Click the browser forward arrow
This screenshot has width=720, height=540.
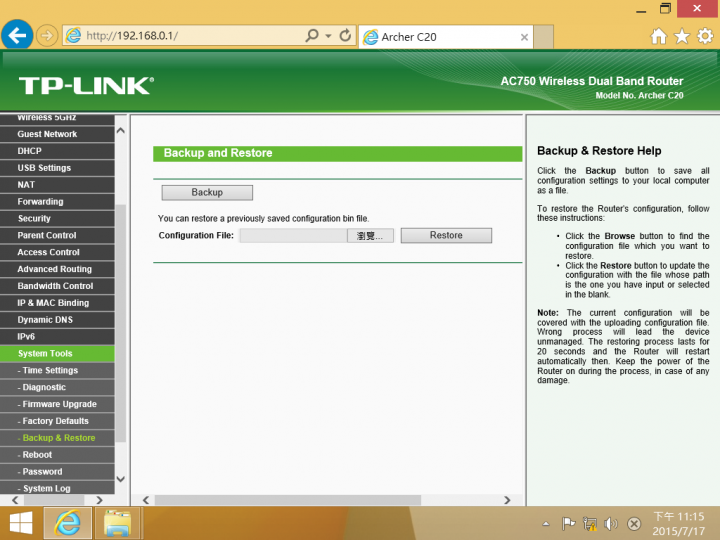click(x=47, y=35)
